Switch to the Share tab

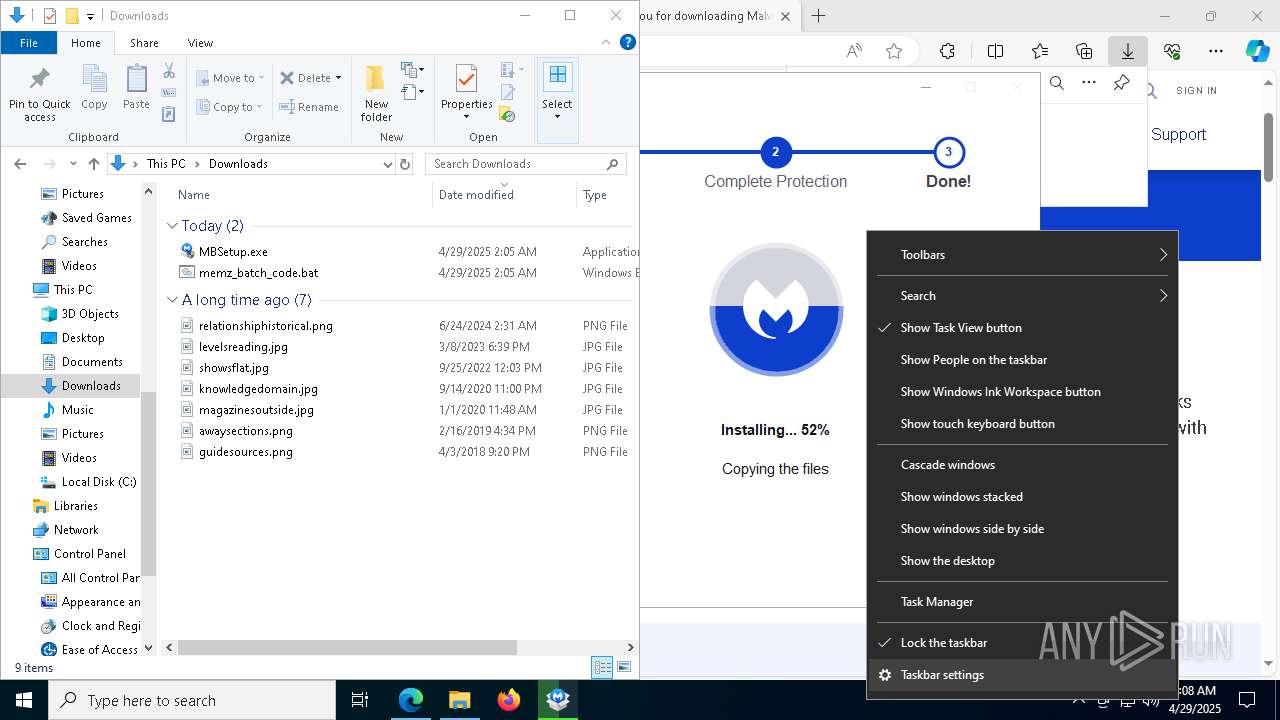[x=144, y=43]
